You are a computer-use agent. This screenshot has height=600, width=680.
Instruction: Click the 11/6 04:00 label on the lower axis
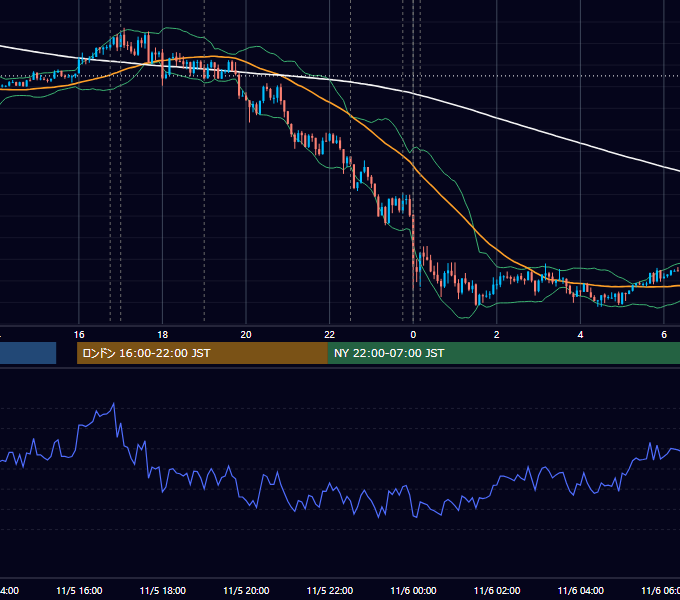tap(581, 591)
